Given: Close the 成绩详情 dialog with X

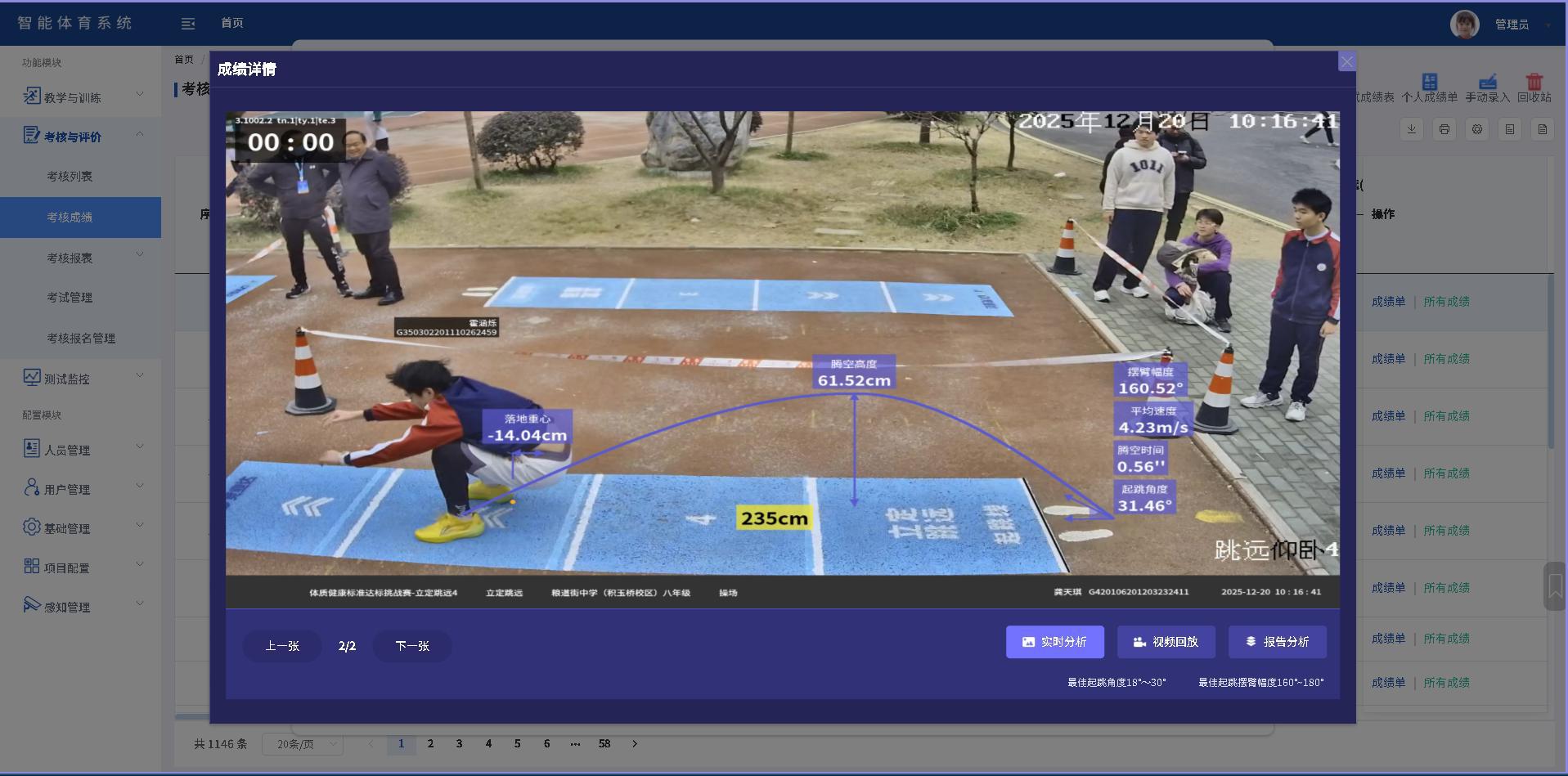Looking at the screenshot, I should click(x=1346, y=62).
